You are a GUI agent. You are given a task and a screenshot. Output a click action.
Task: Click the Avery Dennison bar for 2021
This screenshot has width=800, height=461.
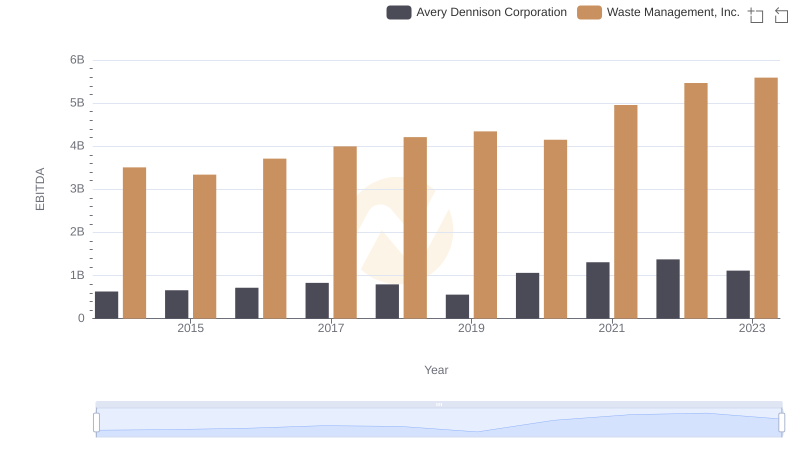[x=597, y=290]
